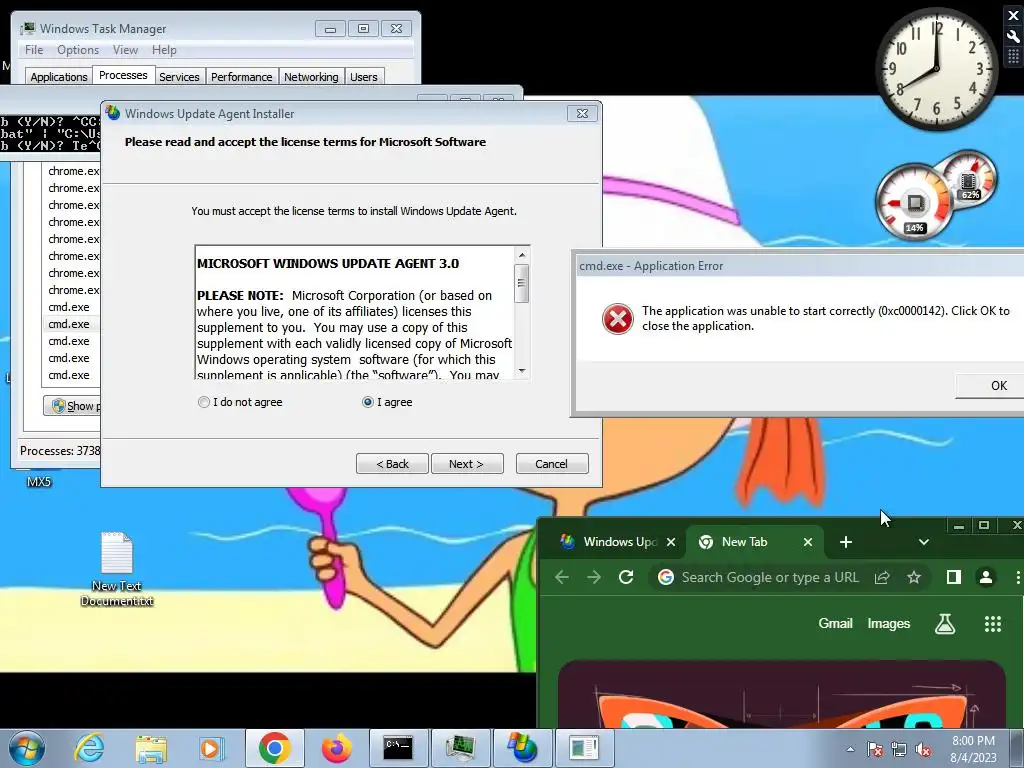This screenshot has height=768, width=1024.
Task: Click Show processes from all users button
Action: [72, 406]
